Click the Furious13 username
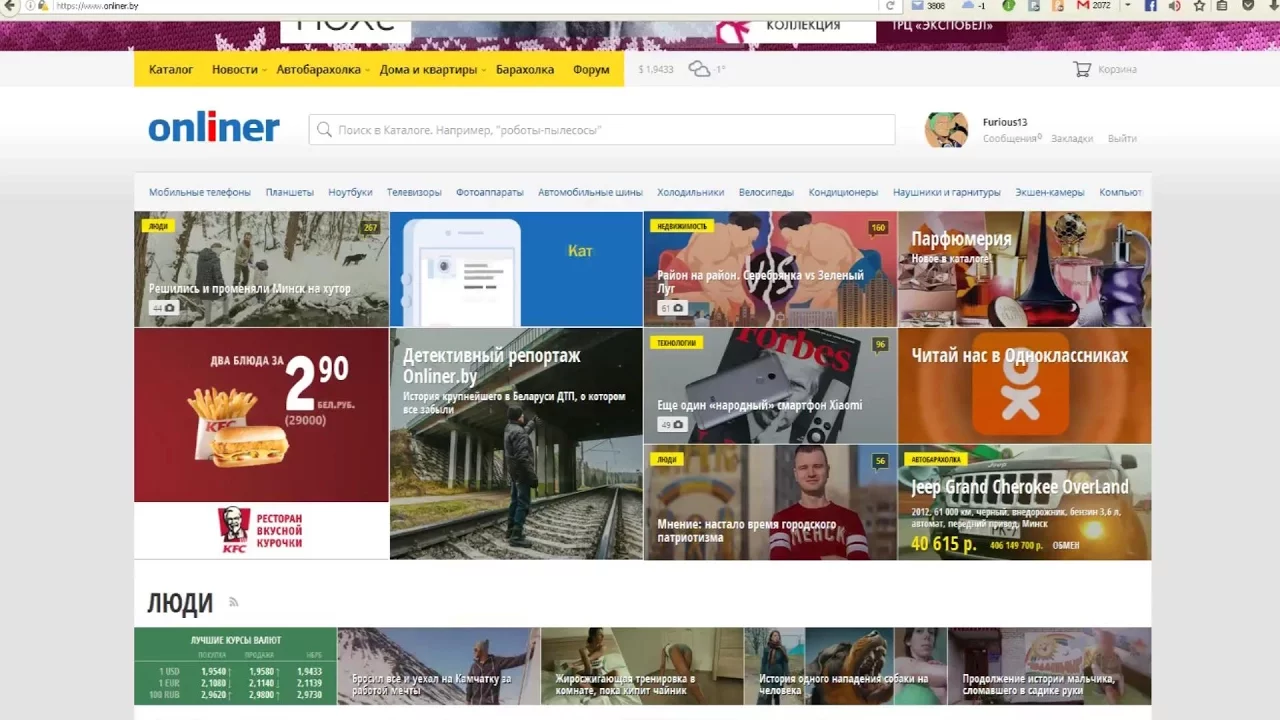The image size is (1280, 720). click(x=1005, y=122)
